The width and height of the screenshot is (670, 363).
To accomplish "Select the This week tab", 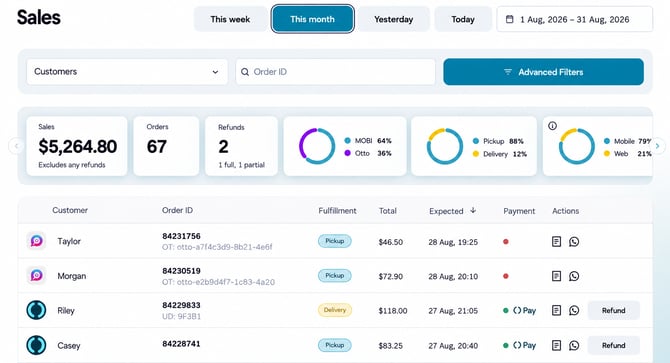I will [x=230, y=19].
